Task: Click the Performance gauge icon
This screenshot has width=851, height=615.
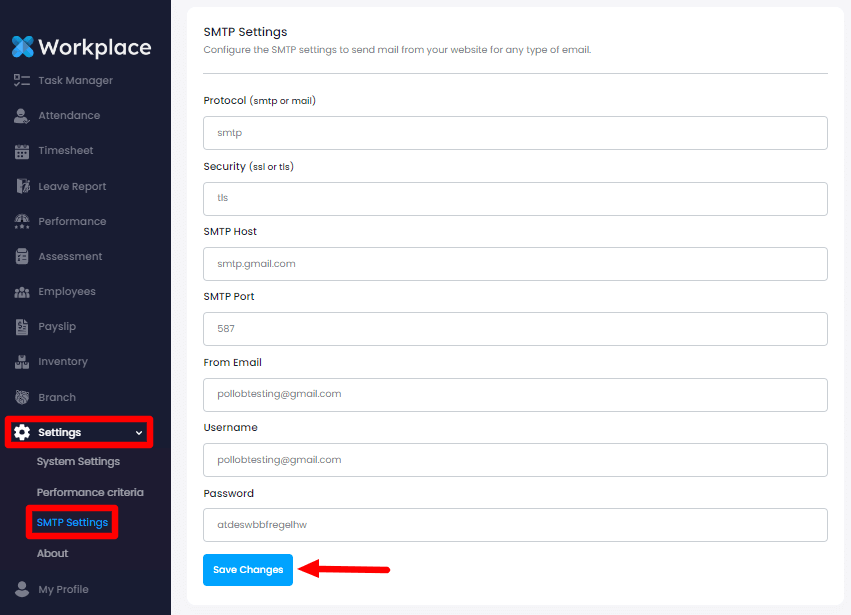Action: click(22, 221)
